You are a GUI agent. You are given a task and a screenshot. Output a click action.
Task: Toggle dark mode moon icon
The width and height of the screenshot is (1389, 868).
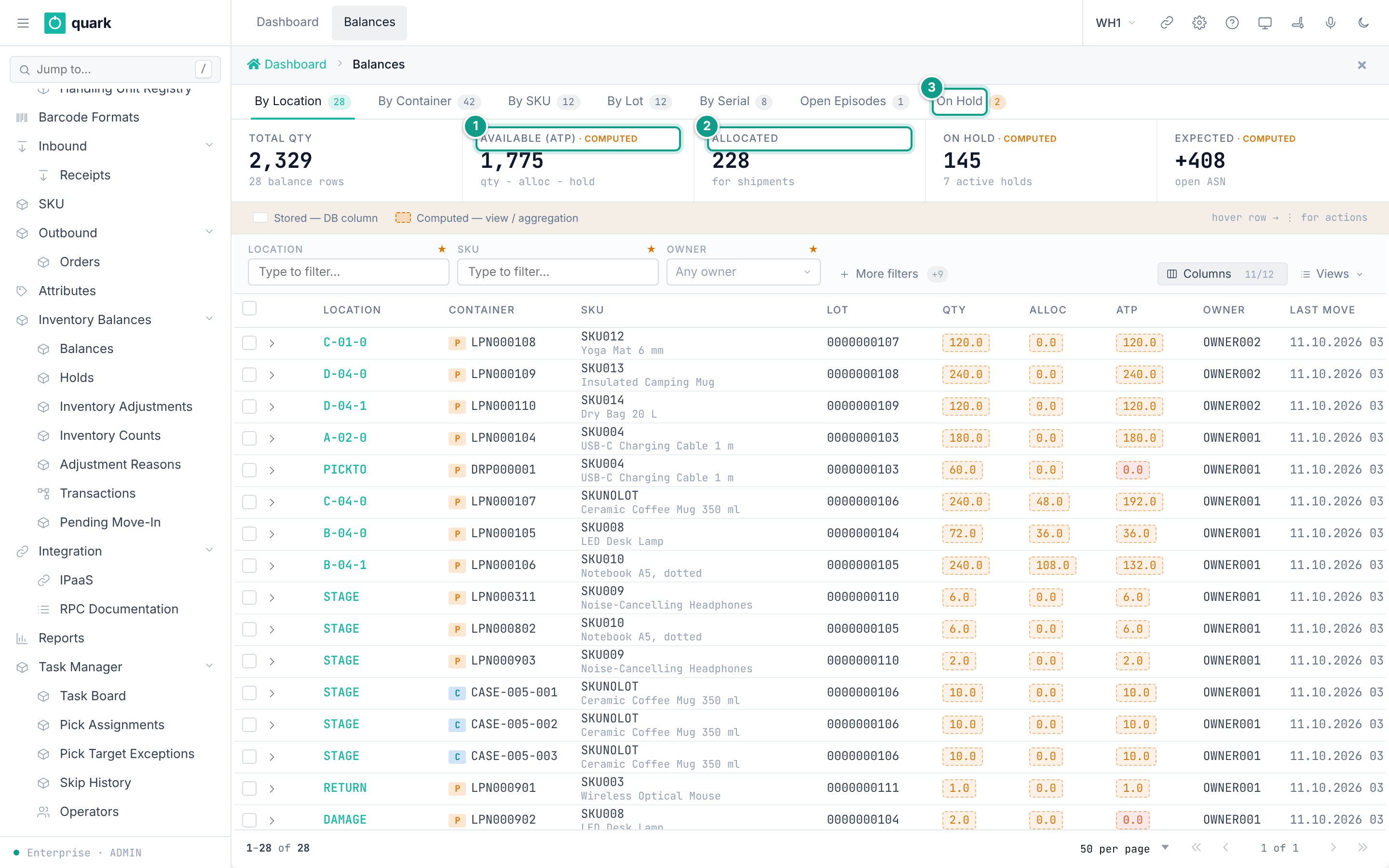[x=1363, y=23]
